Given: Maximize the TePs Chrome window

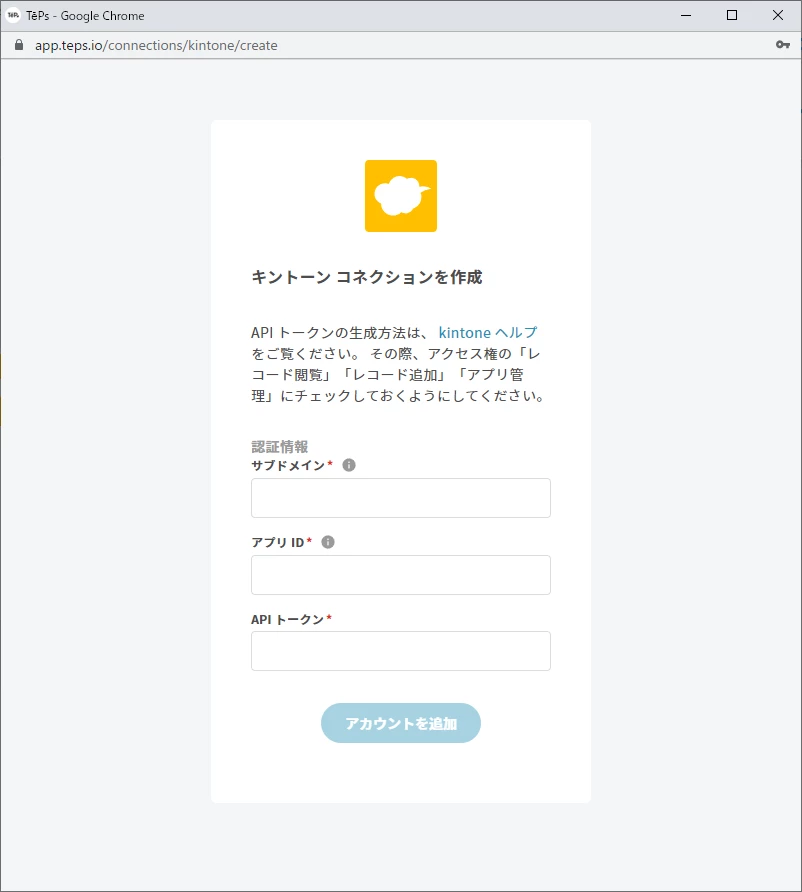Looking at the screenshot, I should click(732, 15).
